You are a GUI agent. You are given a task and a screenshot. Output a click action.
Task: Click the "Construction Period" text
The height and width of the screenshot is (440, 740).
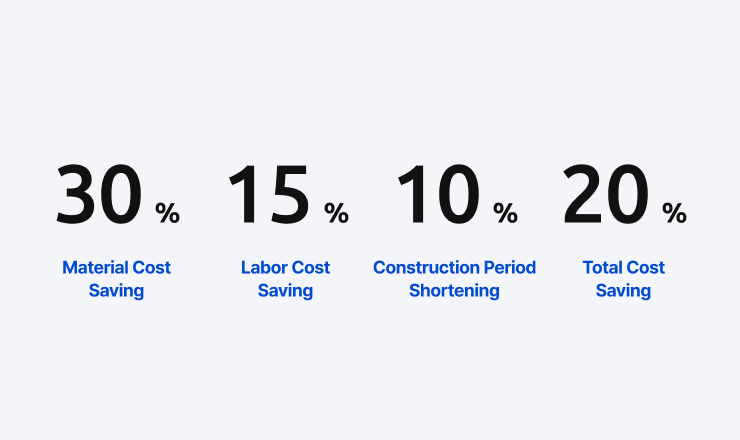pos(454,268)
